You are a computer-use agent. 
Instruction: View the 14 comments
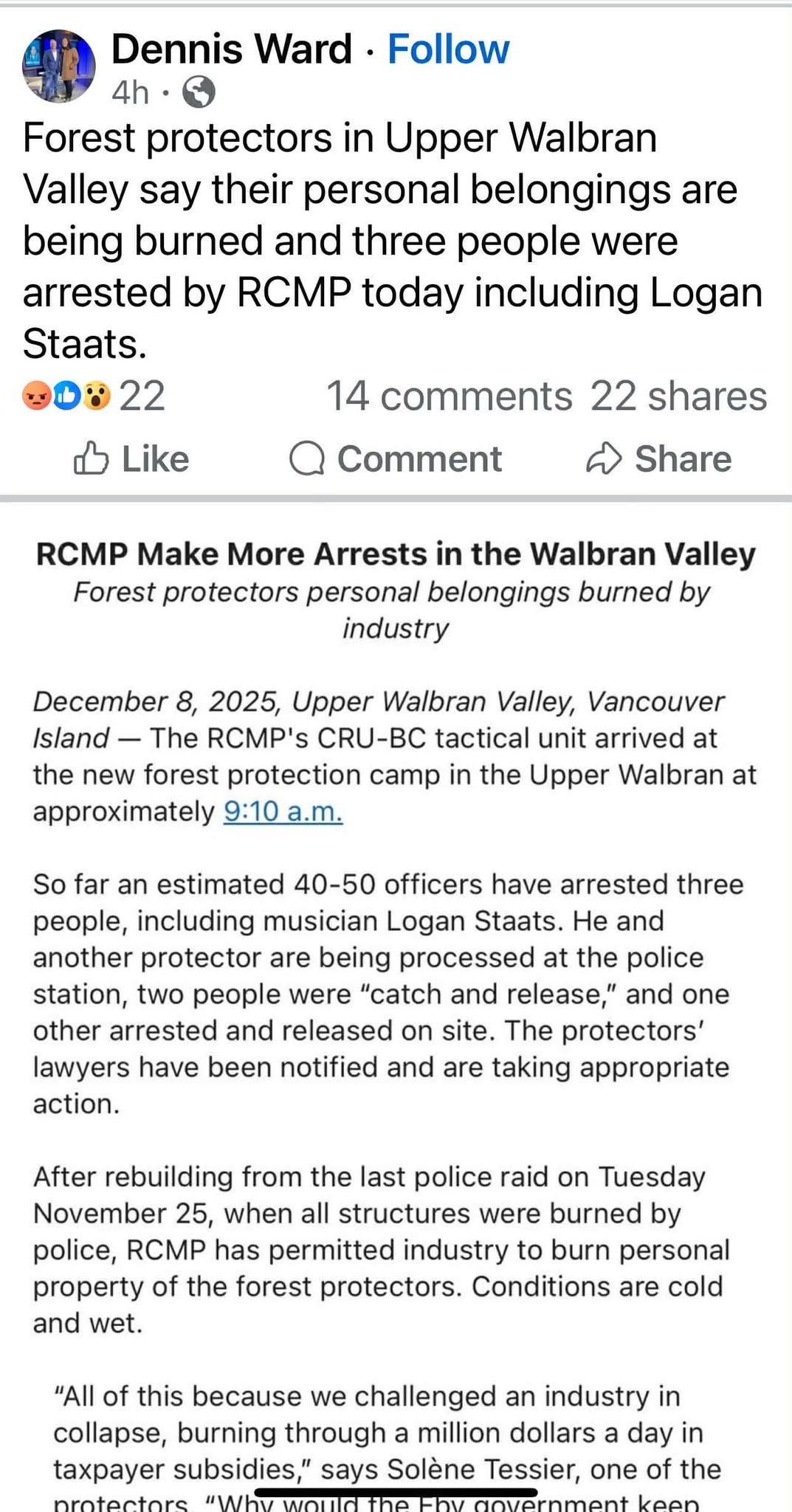pos(449,396)
